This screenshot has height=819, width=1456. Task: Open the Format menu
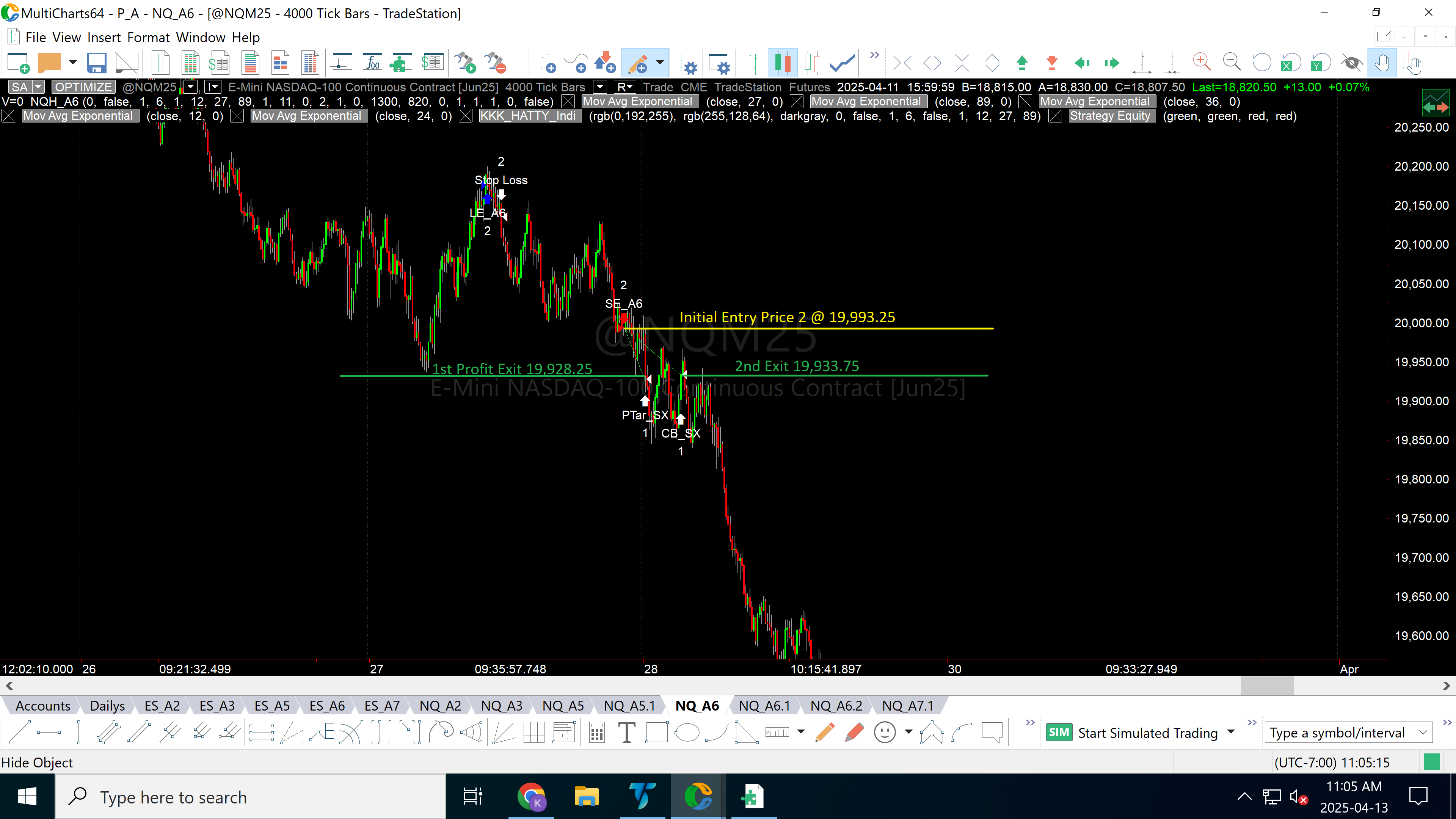pyautogui.click(x=148, y=37)
